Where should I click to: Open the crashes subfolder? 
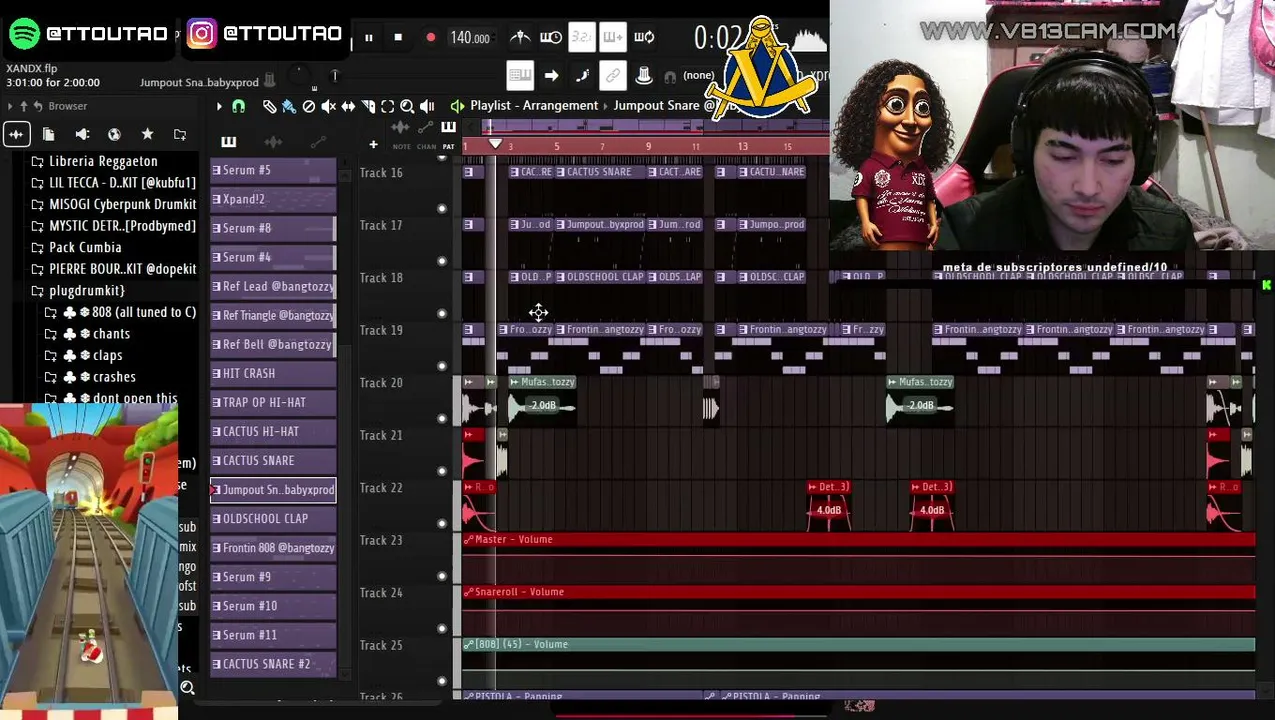pyautogui.click(x=114, y=377)
